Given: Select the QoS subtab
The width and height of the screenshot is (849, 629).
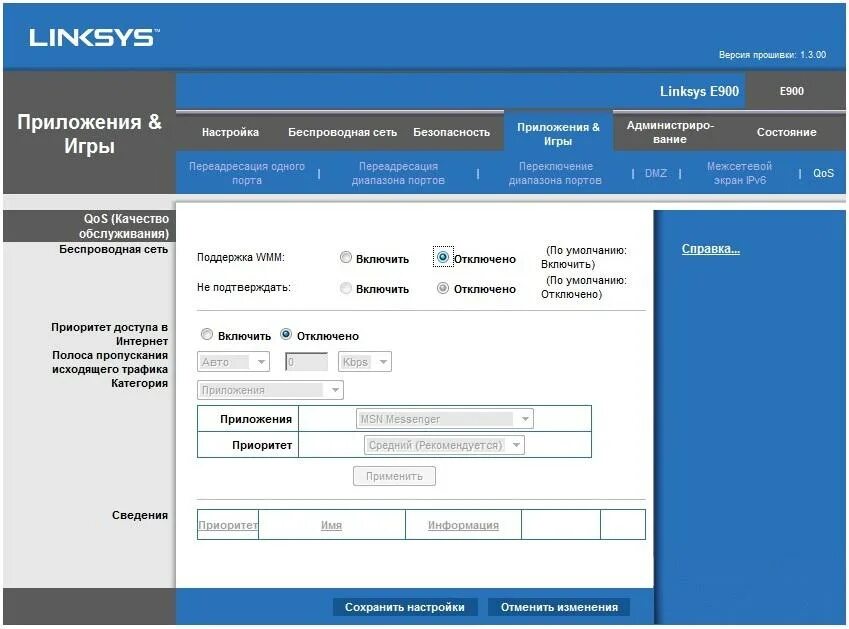Looking at the screenshot, I should (823, 173).
